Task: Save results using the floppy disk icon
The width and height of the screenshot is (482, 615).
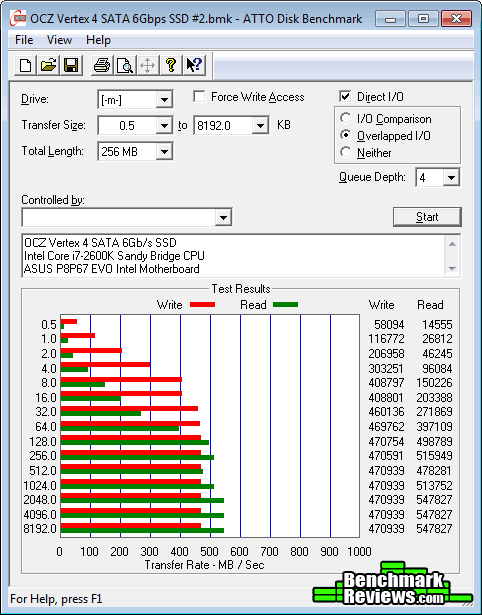Action: click(71, 65)
